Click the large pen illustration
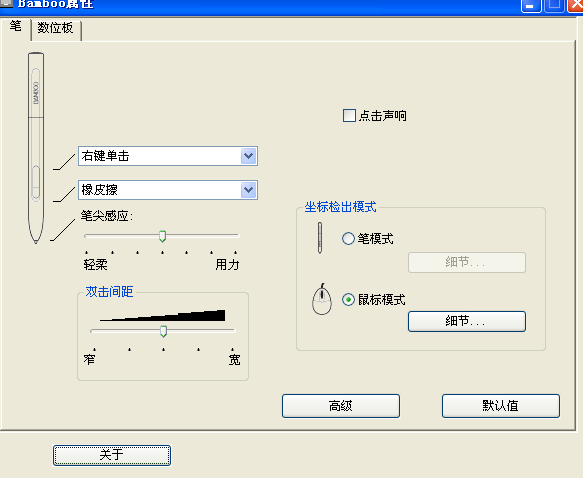Viewport: 583px width, 478px height. click(x=36, y=148)
